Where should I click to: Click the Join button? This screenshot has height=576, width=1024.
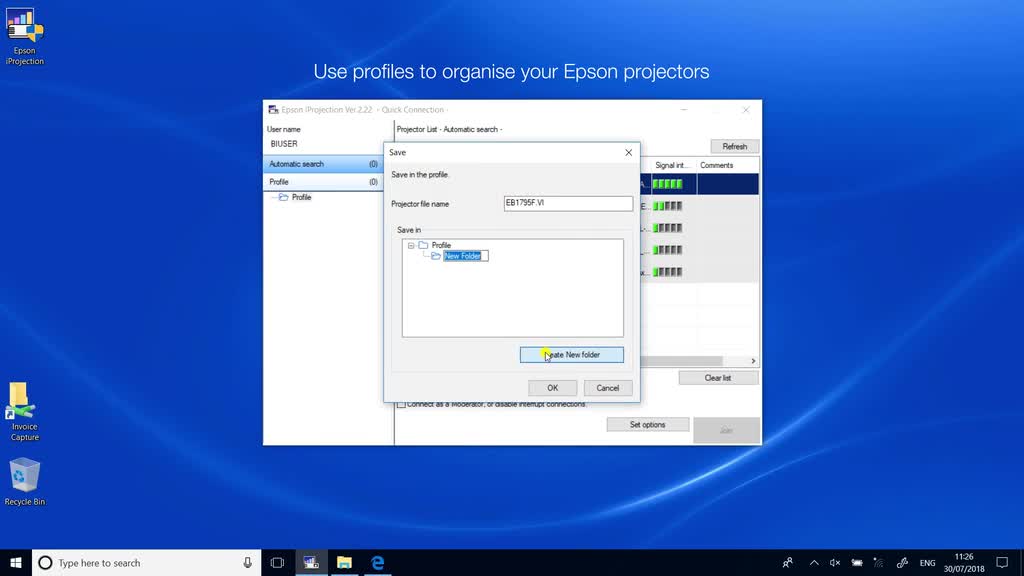726,430
